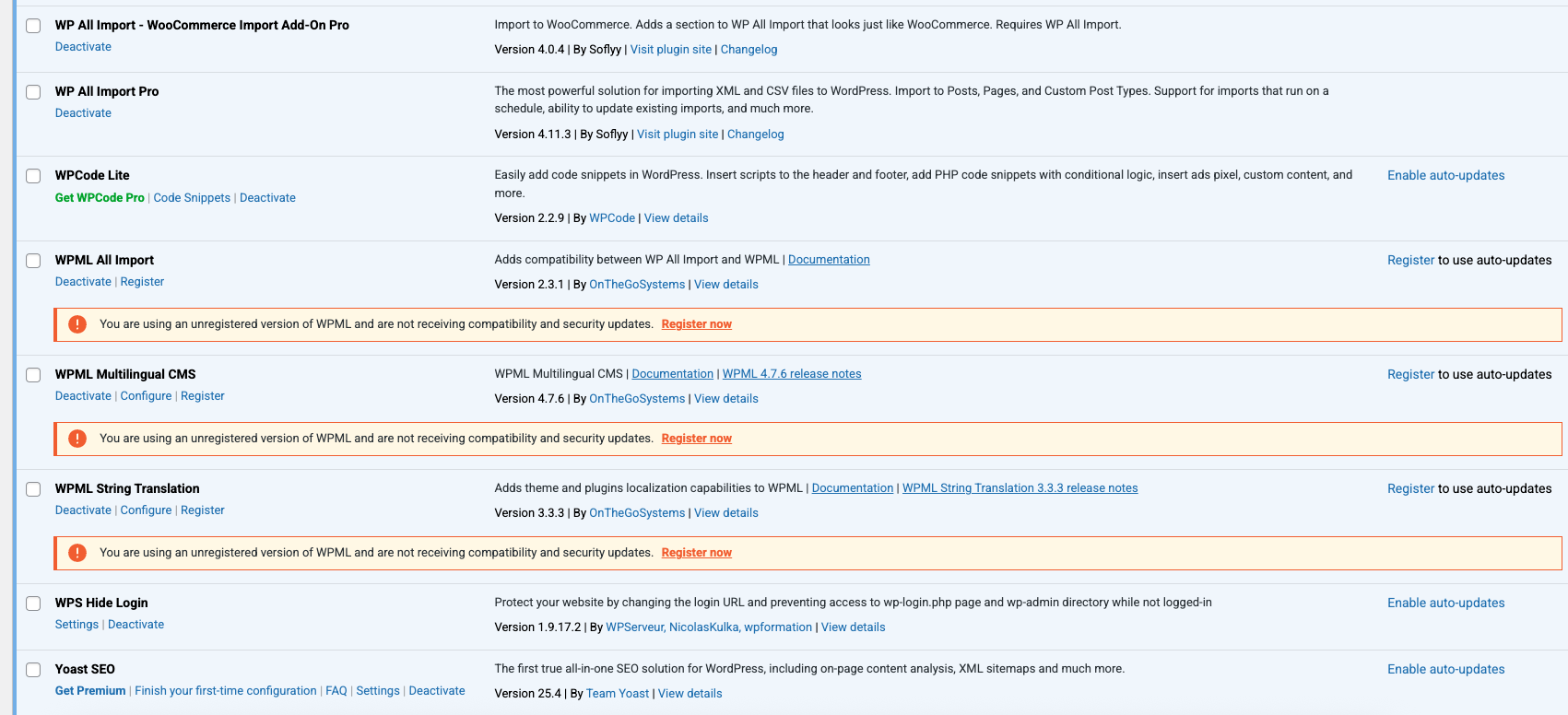Check the WPML String Translation checkbox
The width and height of the screenshot is (1568, 715).
[x=33, y=489]
